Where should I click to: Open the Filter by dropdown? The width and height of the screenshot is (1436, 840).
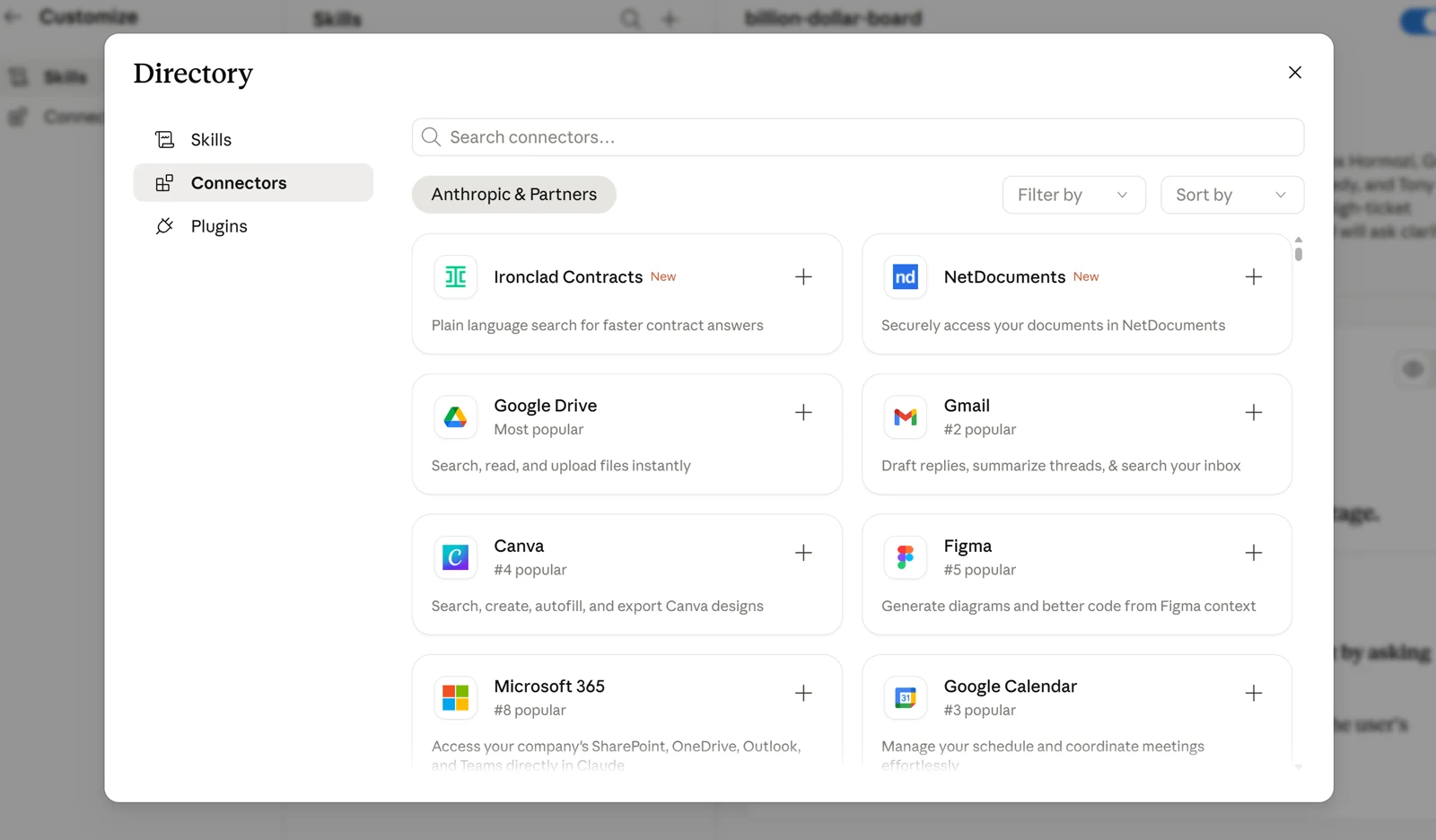click(x=1074, y=195)
